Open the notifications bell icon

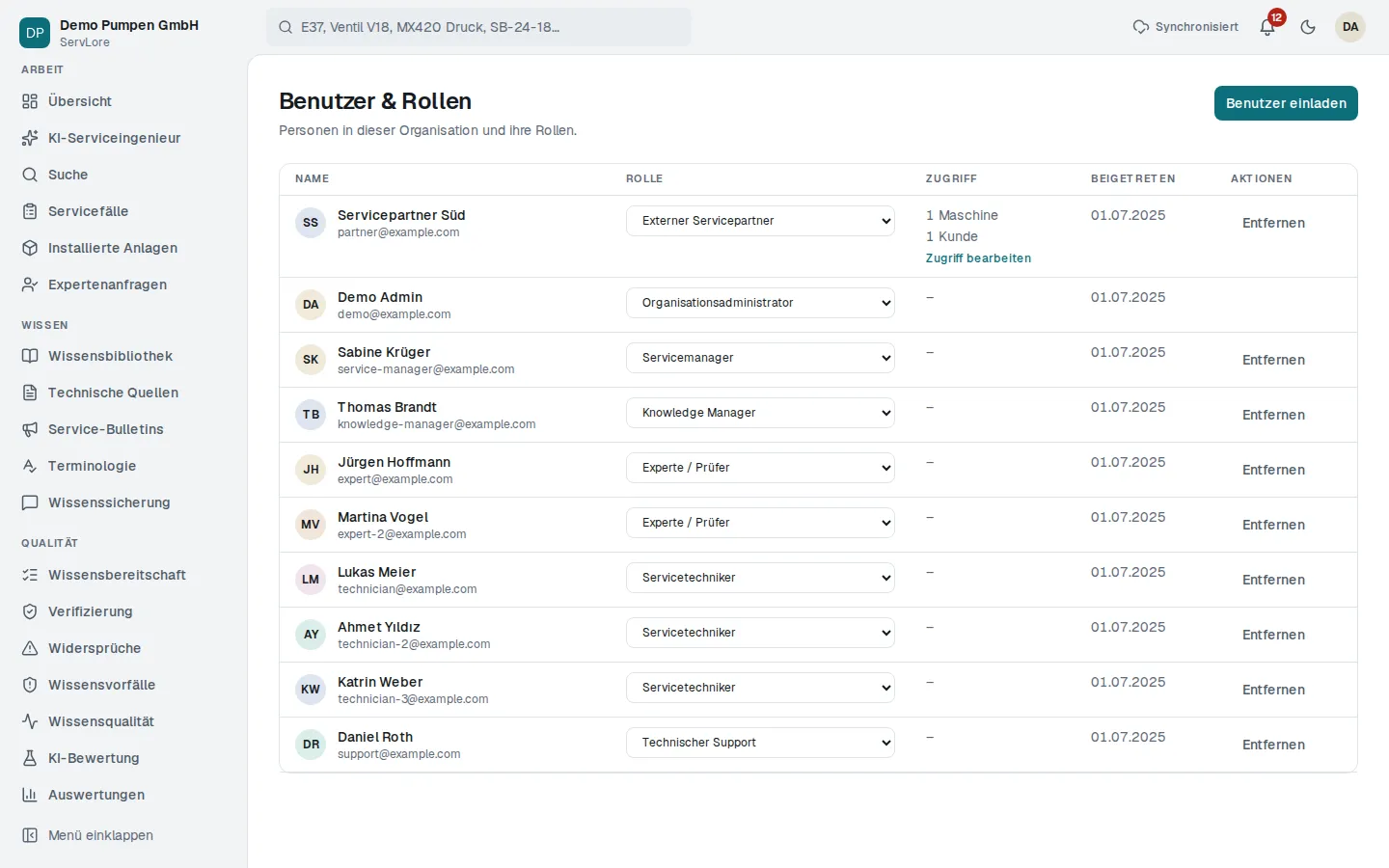tap(1267, 27)
